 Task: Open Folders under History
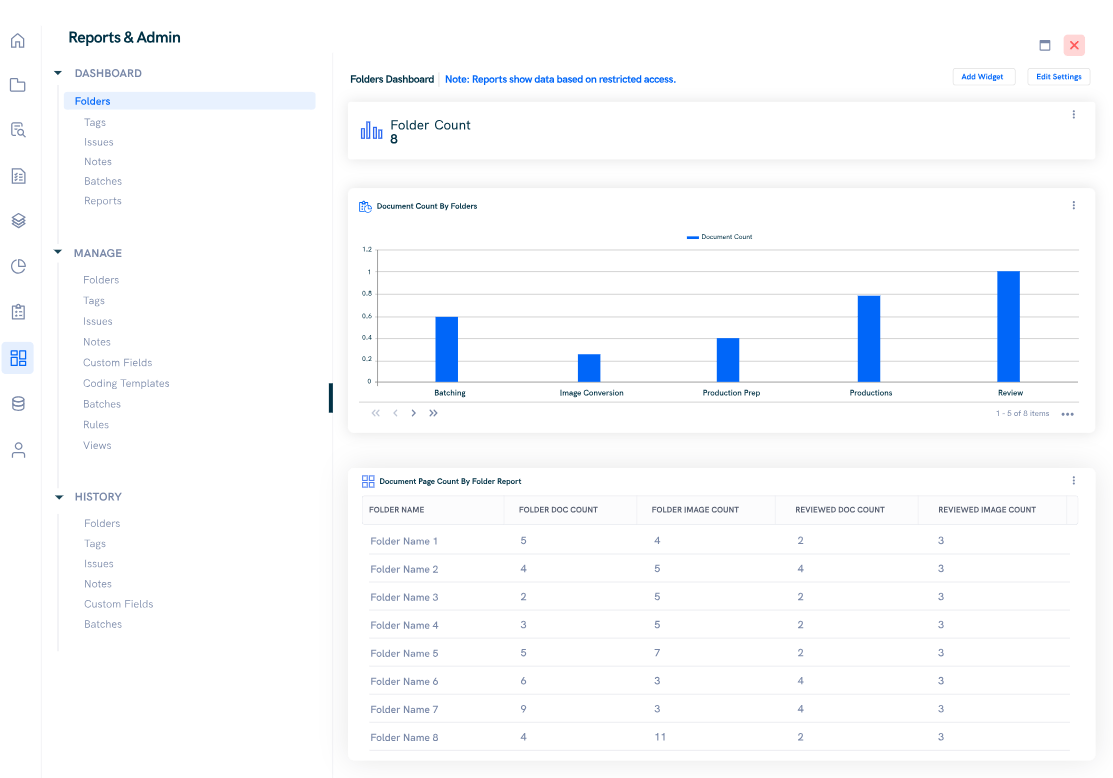coord(102,523)
